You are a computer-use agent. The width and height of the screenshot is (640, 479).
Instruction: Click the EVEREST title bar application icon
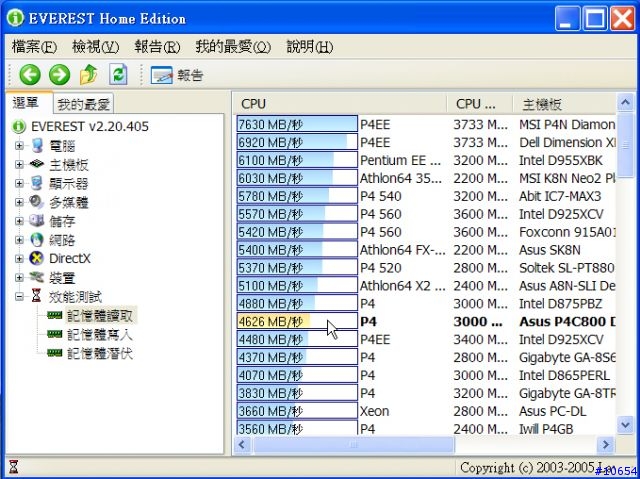click(x=15, y=18)
